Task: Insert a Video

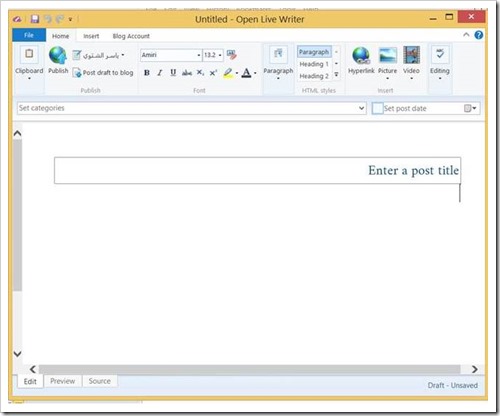Action: 411,63
